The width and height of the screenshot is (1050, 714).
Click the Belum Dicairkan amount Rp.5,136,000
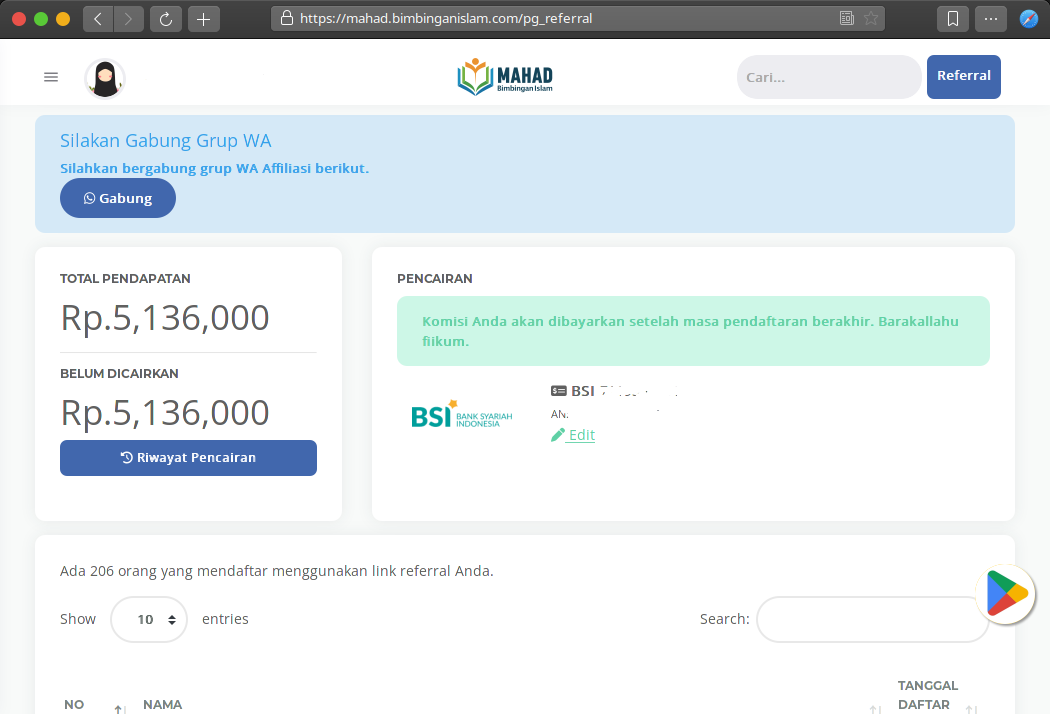(x=165, y=413)
